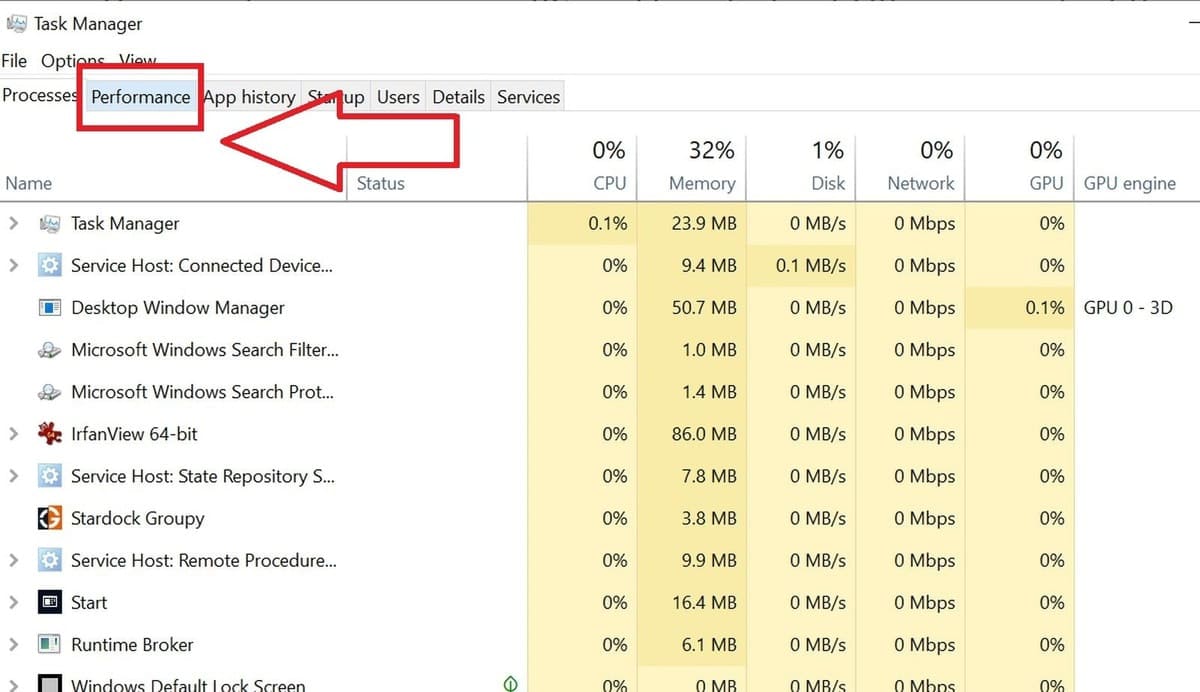Viewport: 1200px width, 692px height.
Task: Click the 0.1% CPU value for Task Manager
Action: tap(608, 224)
